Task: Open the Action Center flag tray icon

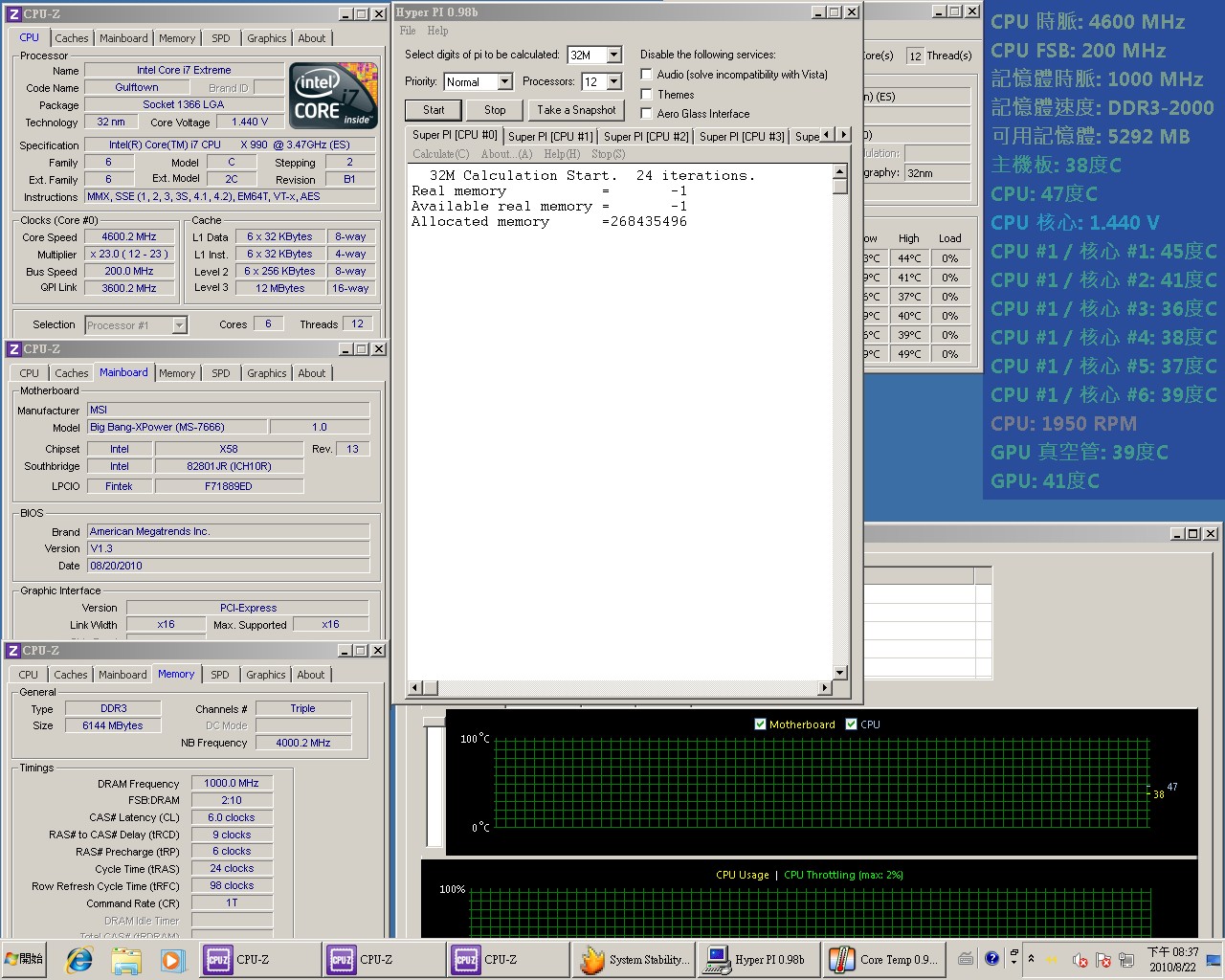Action: pyautogui.click(x=1102, y=960)
